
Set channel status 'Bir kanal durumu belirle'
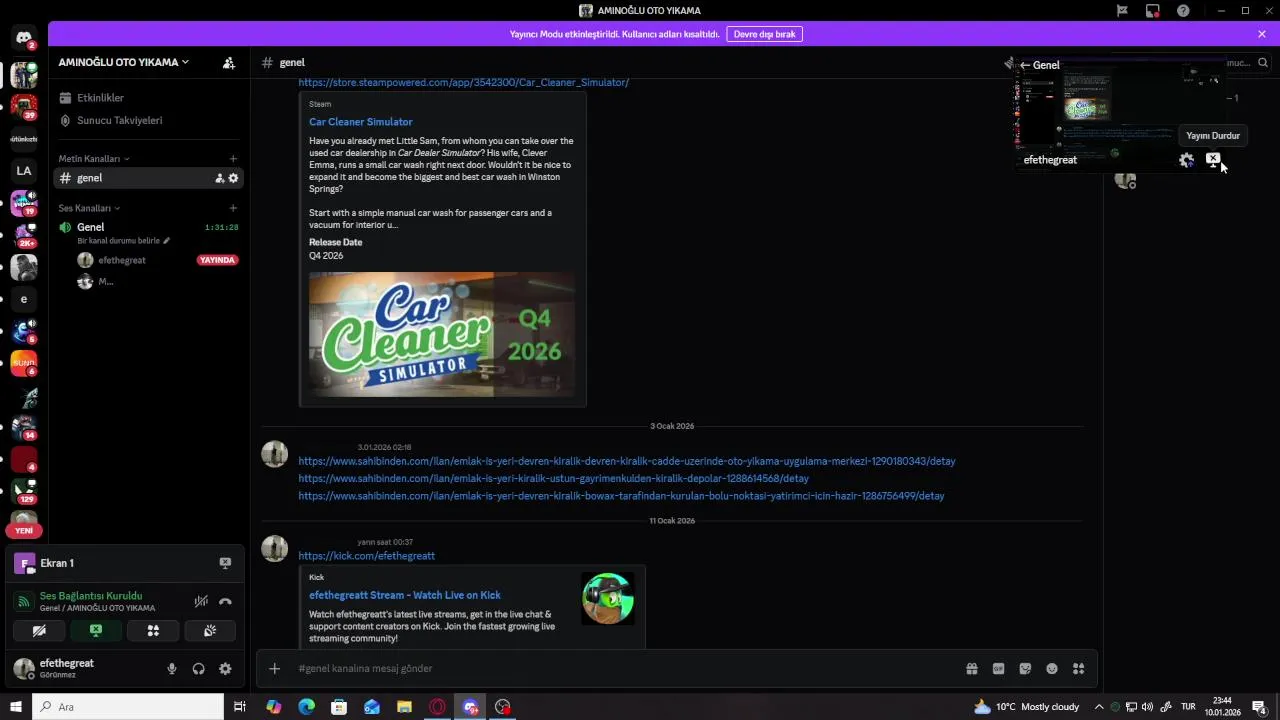[x=124, y=241]
